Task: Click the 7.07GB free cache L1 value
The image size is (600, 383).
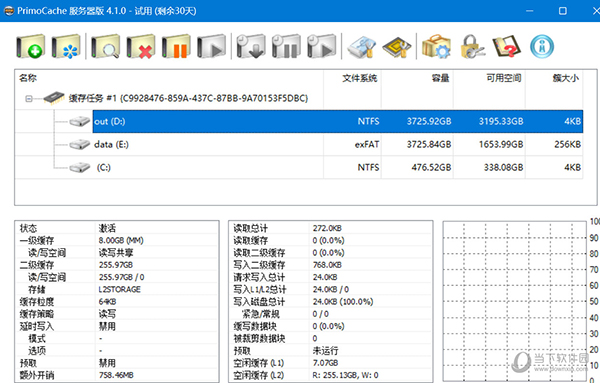Action: click(325, 363)
